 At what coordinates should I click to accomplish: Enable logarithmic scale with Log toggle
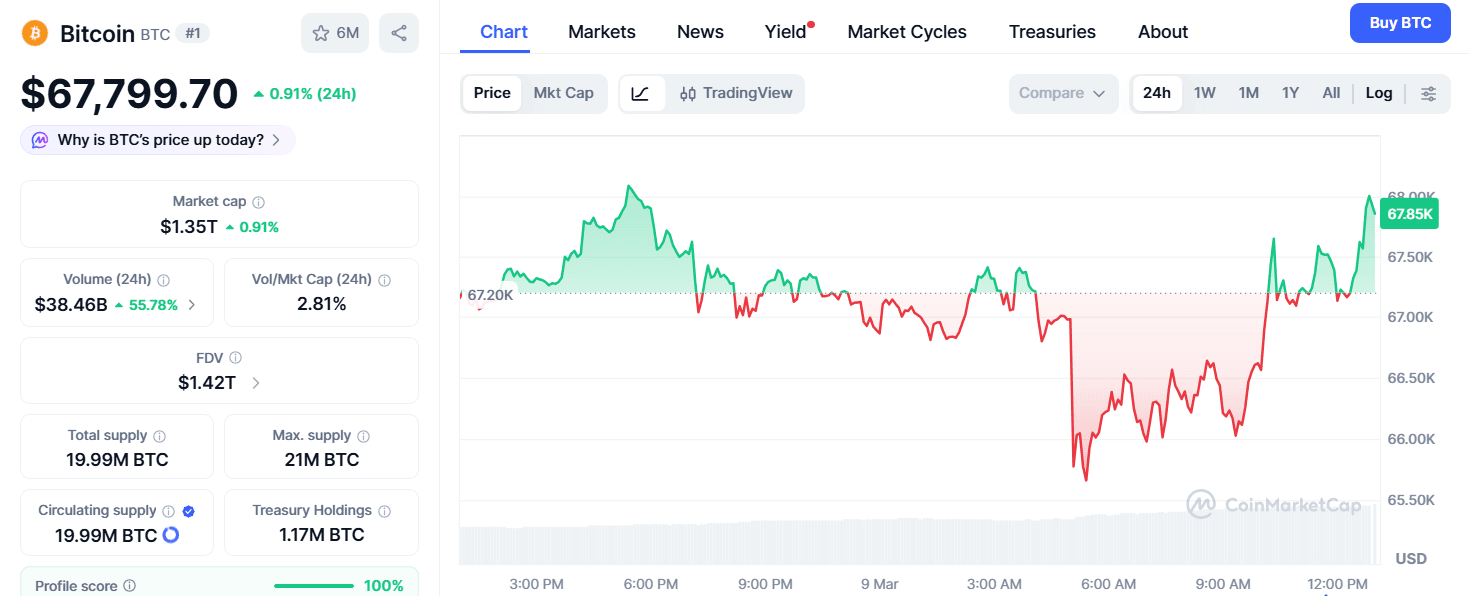[1379, 92]
